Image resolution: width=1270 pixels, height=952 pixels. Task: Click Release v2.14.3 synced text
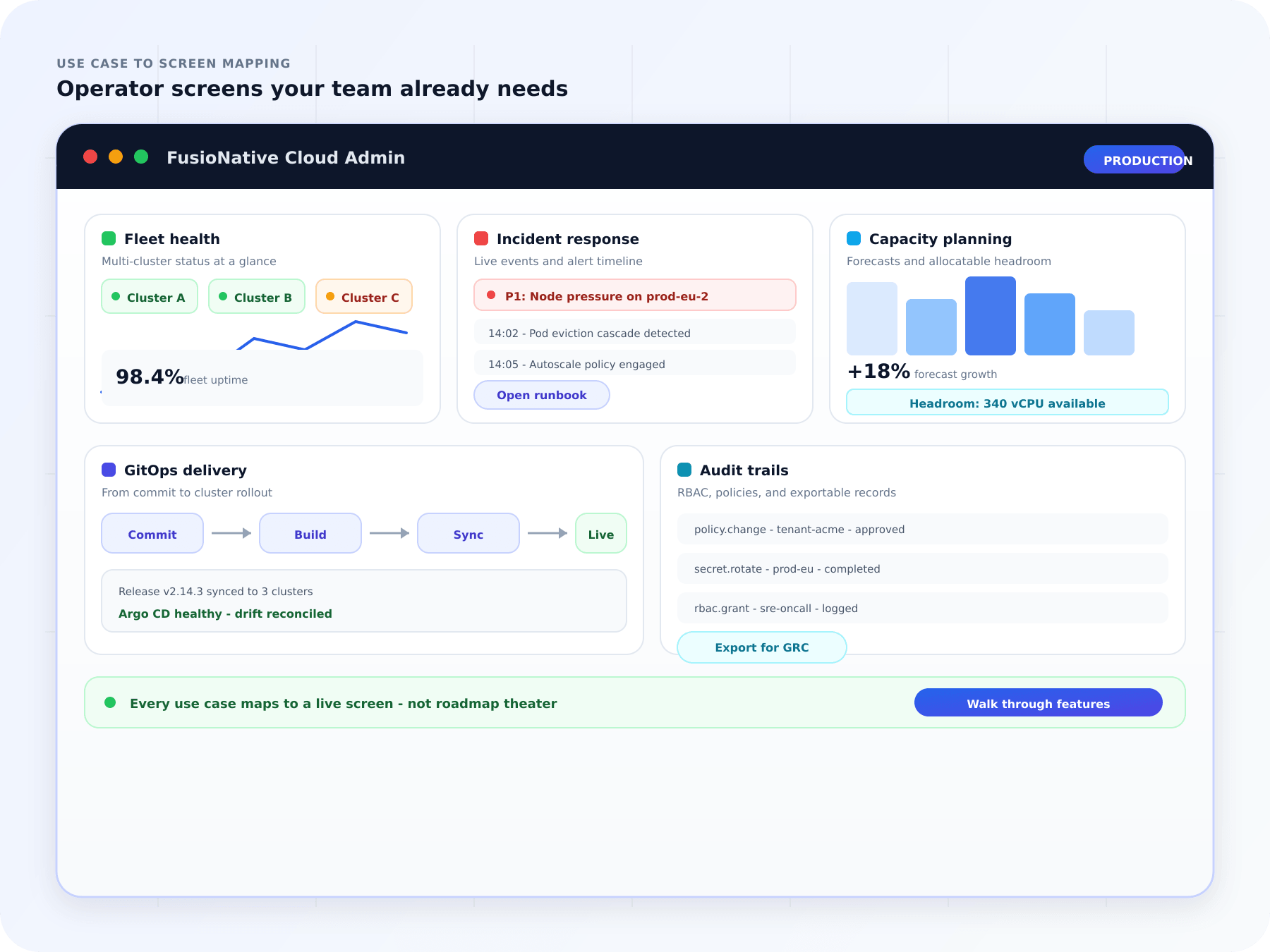click(x=216, y=591)
